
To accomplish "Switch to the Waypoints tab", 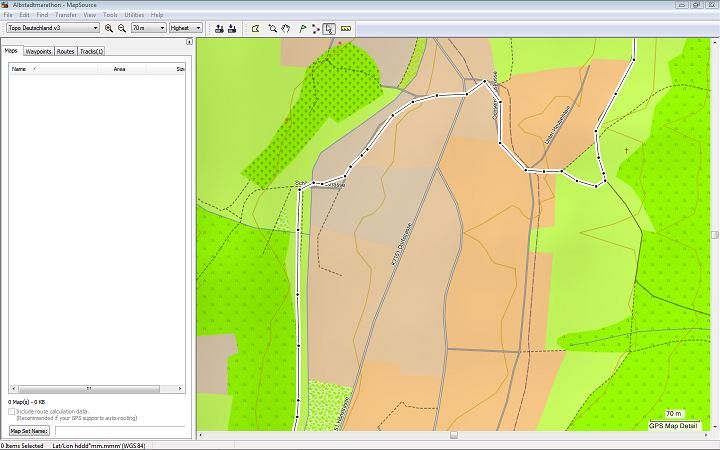I will click(38, 51).
